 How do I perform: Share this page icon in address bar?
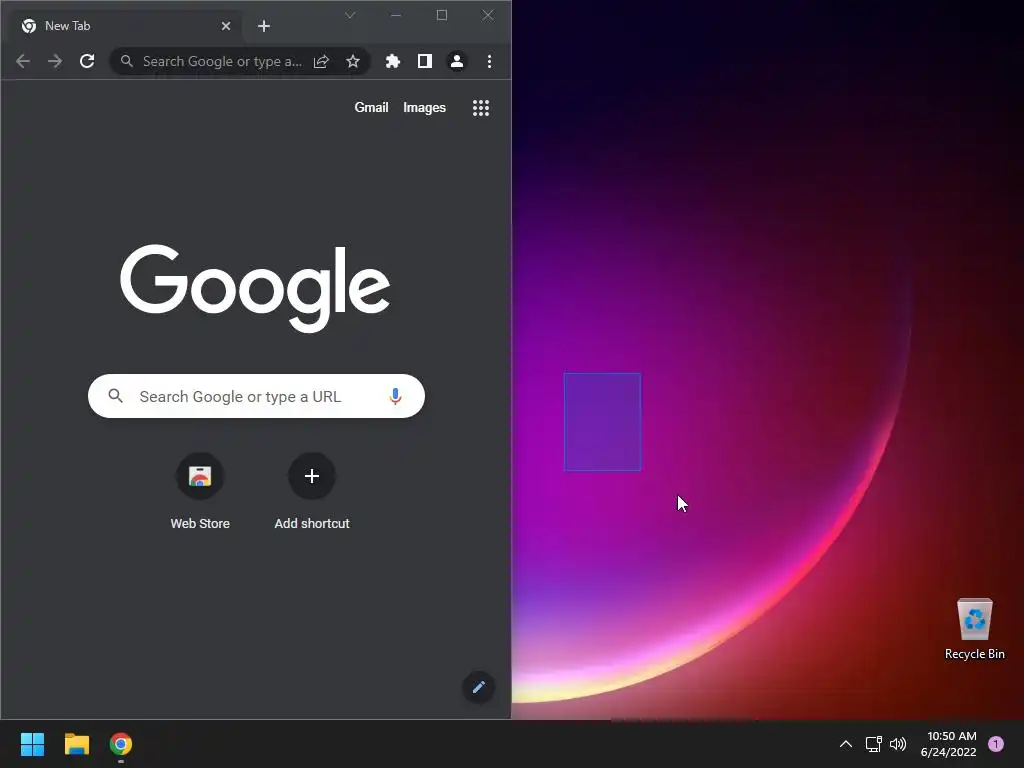321,61
